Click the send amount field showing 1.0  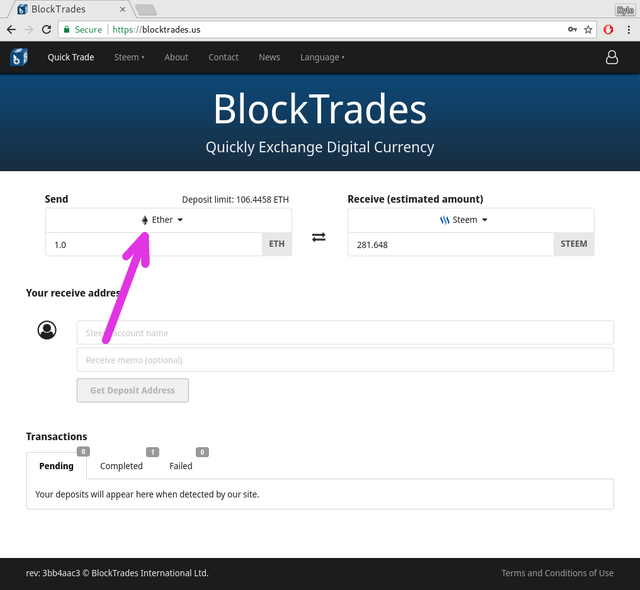(154, 244)
